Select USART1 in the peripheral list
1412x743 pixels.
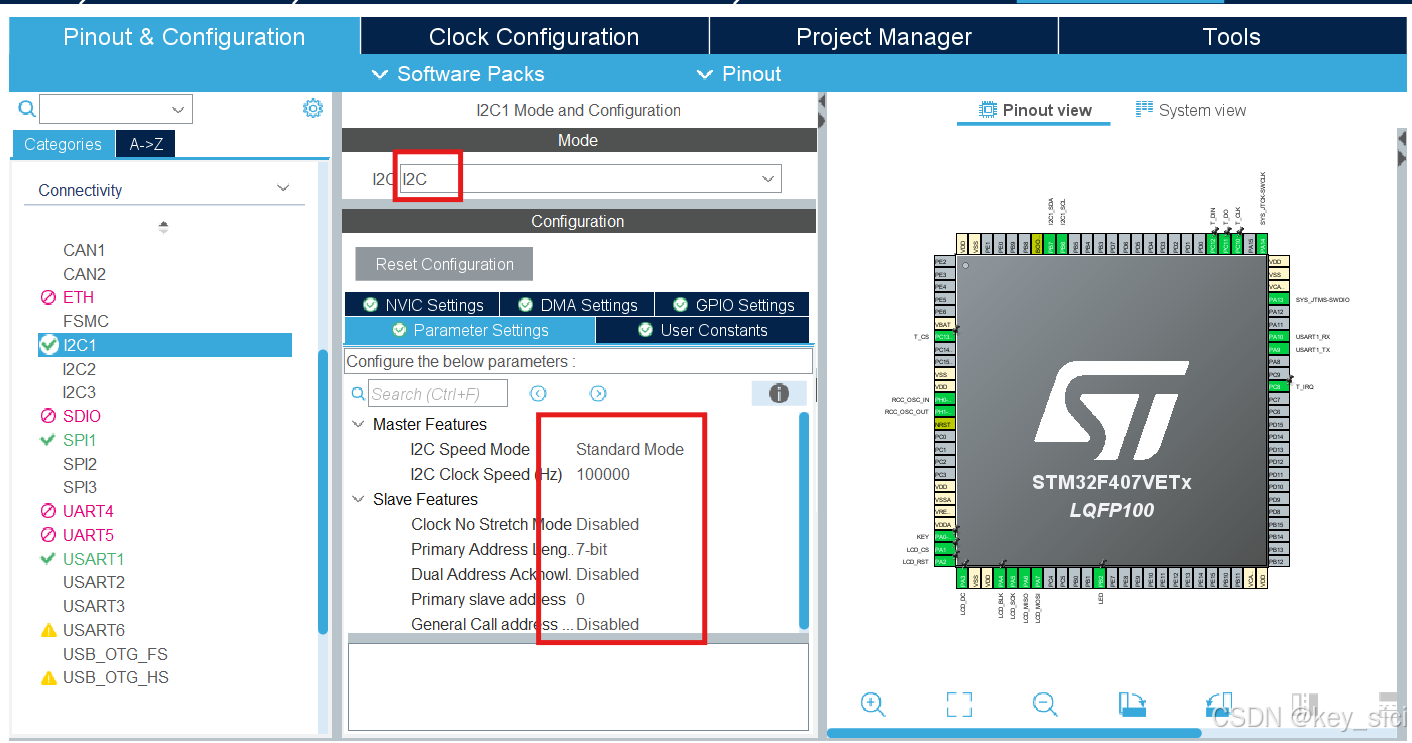click(x=94, y=559)
